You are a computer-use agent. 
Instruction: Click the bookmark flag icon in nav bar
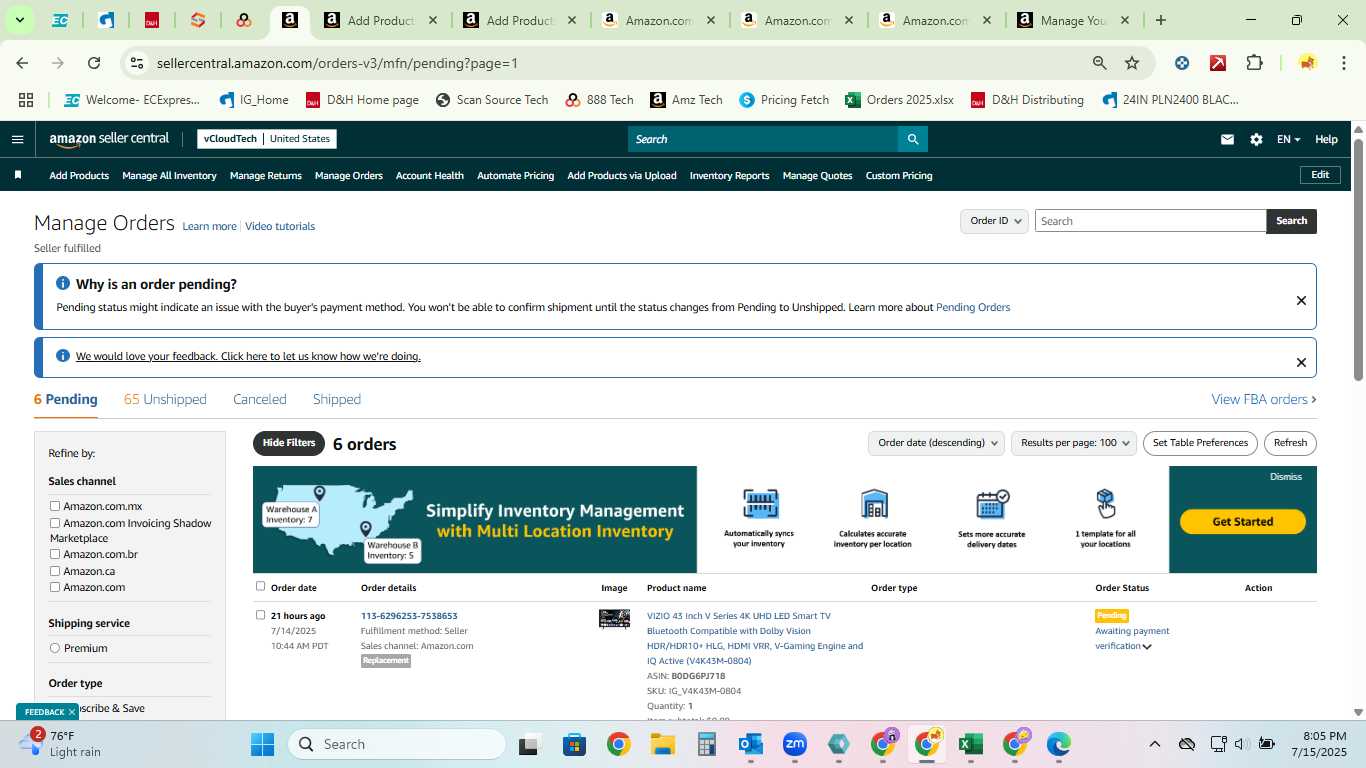point(18,175)
